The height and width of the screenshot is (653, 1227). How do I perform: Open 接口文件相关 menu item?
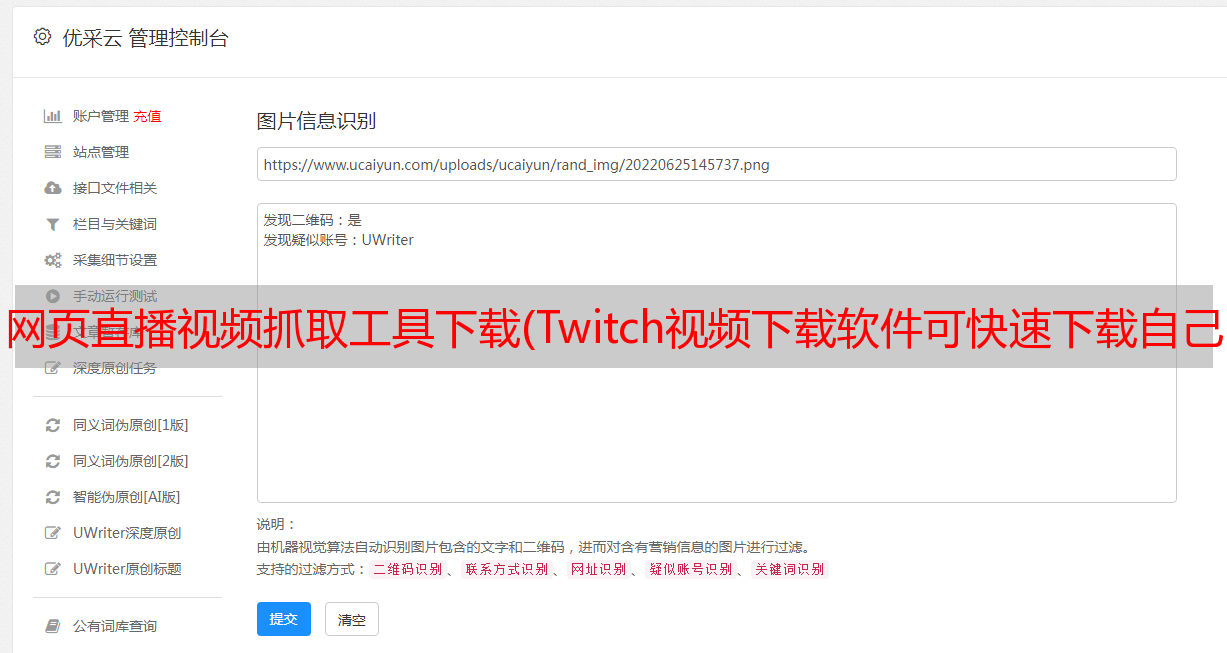click(115, 188)
